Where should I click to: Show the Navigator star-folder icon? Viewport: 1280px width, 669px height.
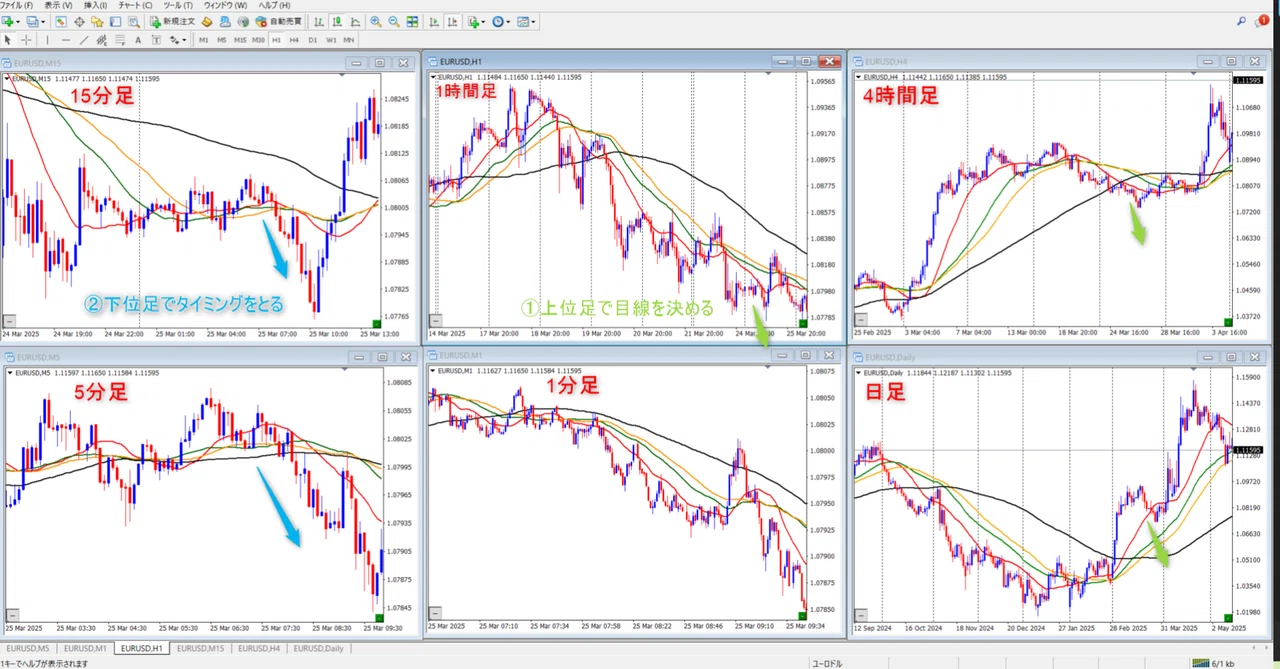[x=97, y=21]
